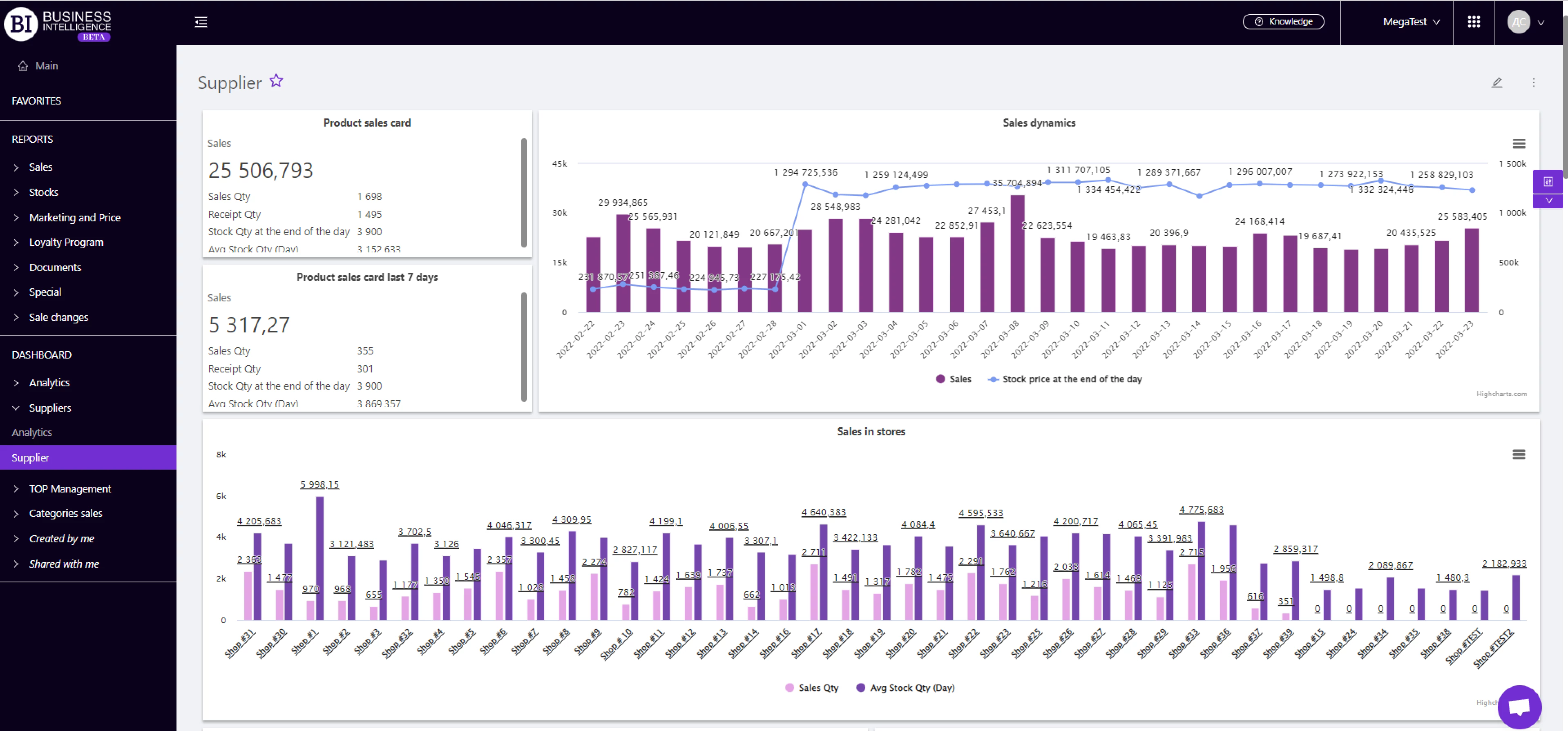
Task: Collapse the Suppliers dashboard group
Action: [x=50, y=408]
